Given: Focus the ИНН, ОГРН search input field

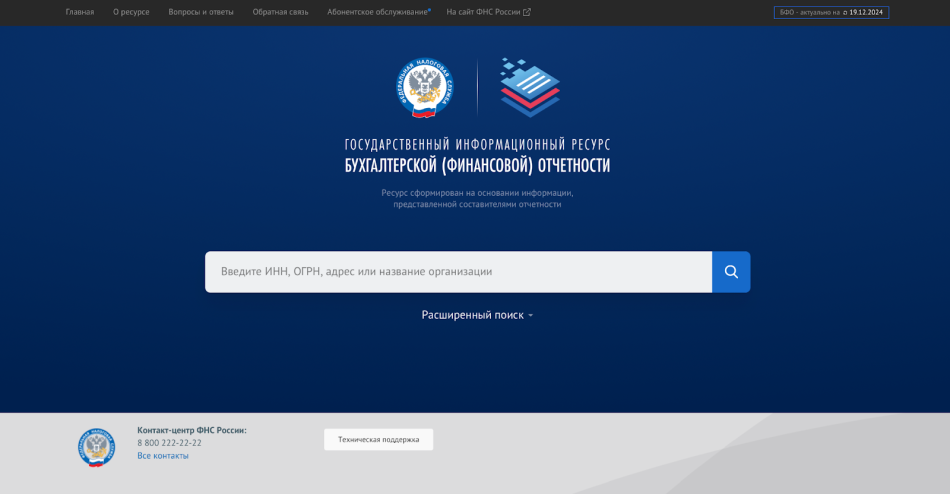Looking at the screenshot, I should tap(458, 272).
